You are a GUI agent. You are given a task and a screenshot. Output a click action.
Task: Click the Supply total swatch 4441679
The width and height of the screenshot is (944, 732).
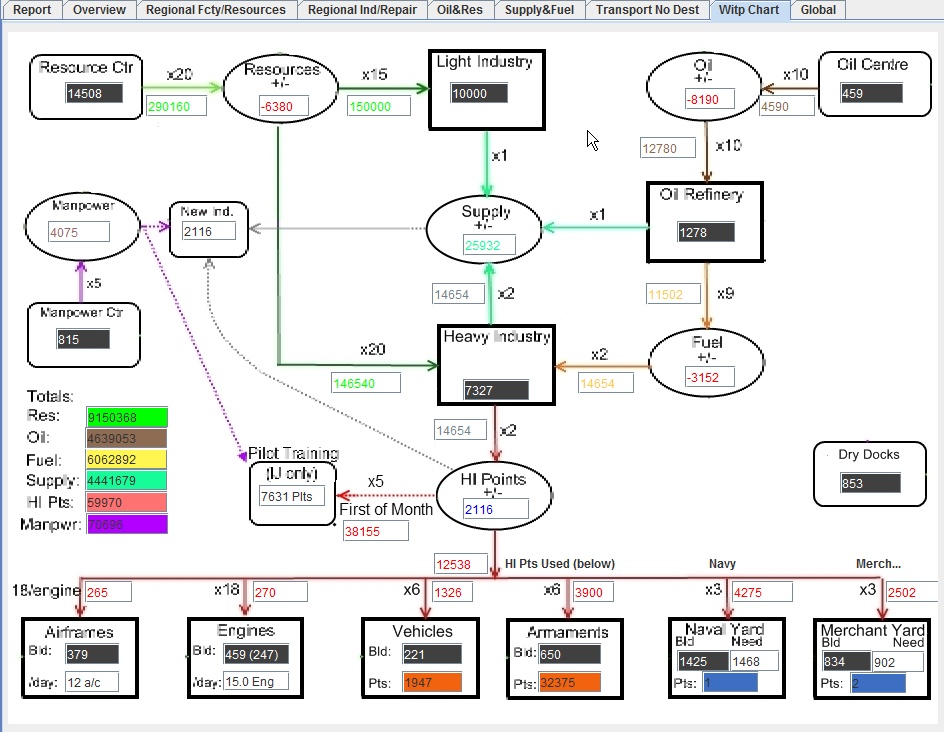point(127,480)
